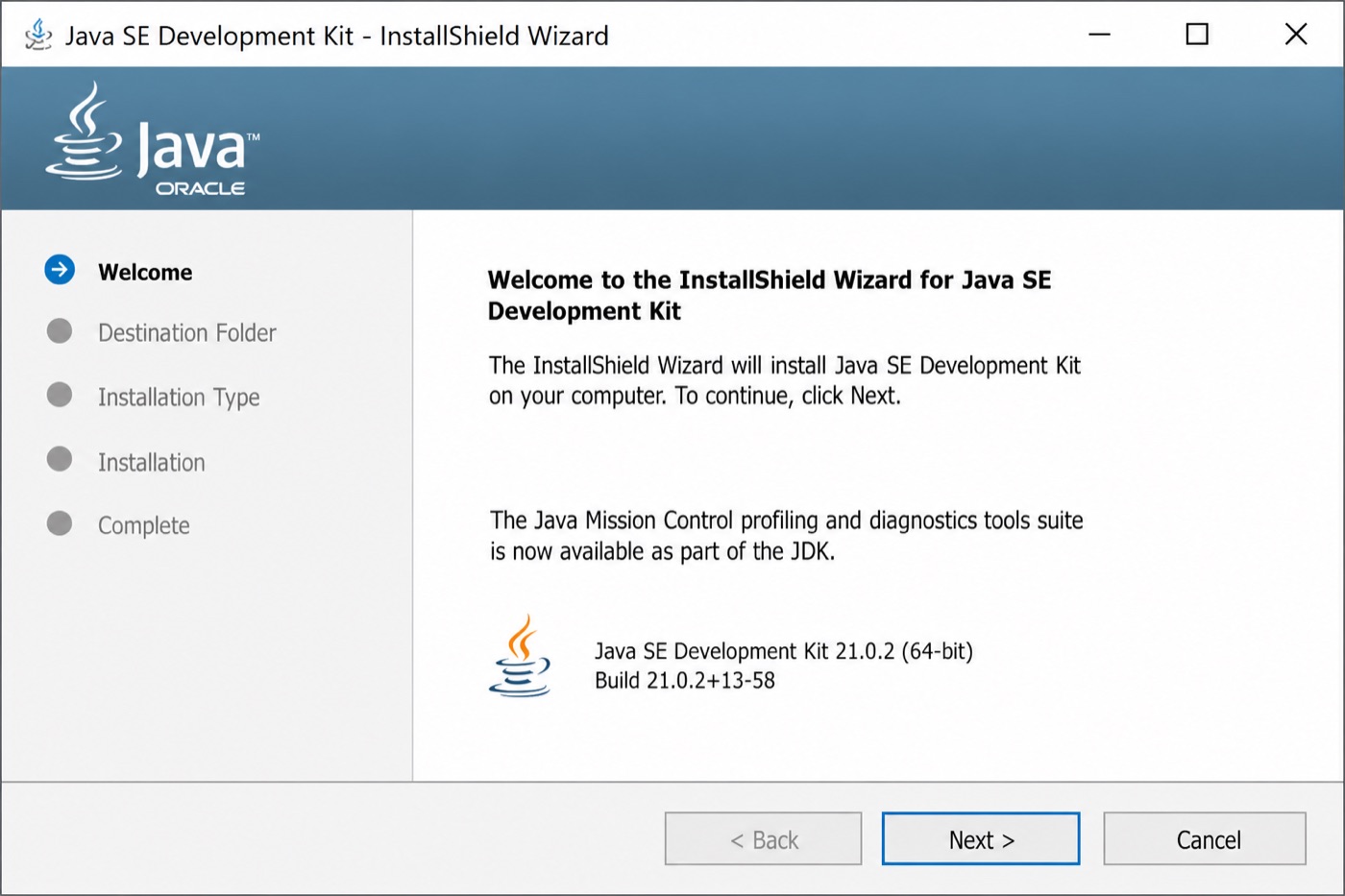Click the blue arrow icon beside Welcome
Screen dimensions: 1345x896
pos(60,270)
